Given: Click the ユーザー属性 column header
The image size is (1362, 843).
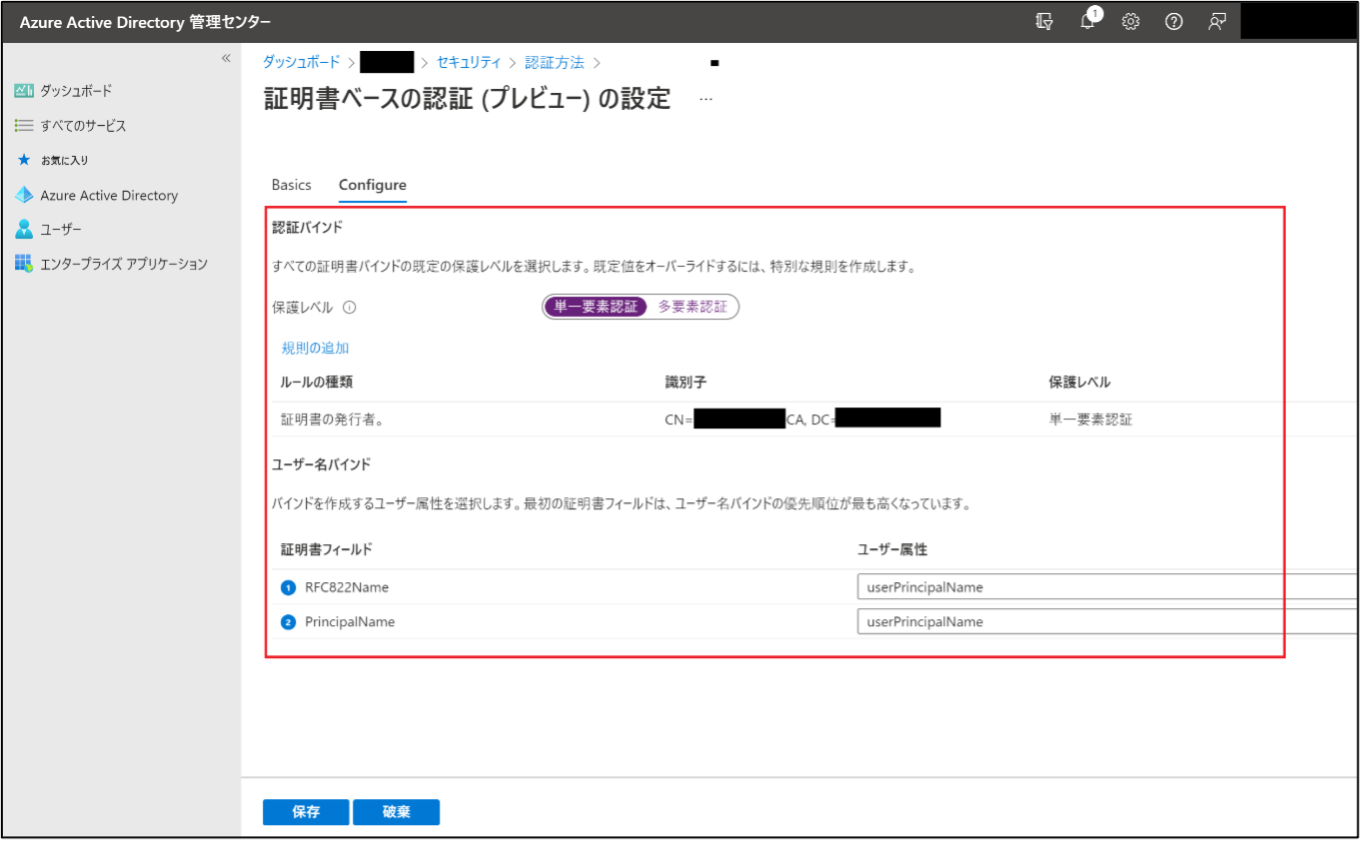Looking at the screenshot, I should (x=893, y=549).
